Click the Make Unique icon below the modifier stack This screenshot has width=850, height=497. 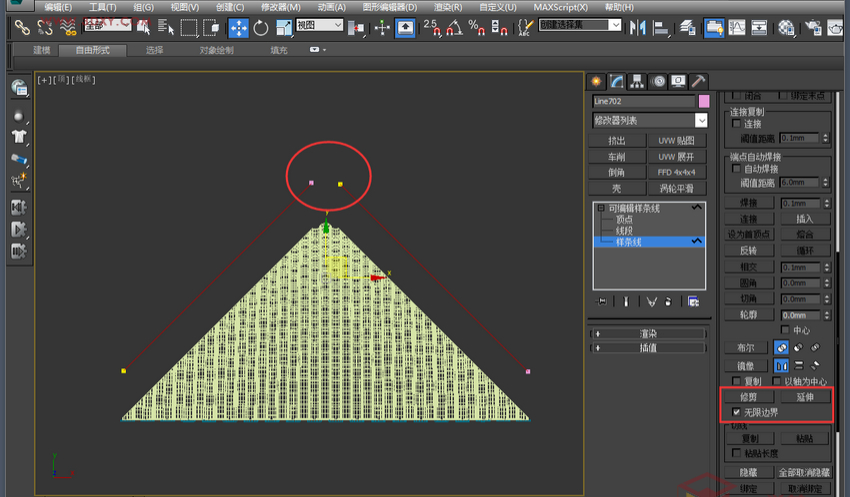pos(652,301)
